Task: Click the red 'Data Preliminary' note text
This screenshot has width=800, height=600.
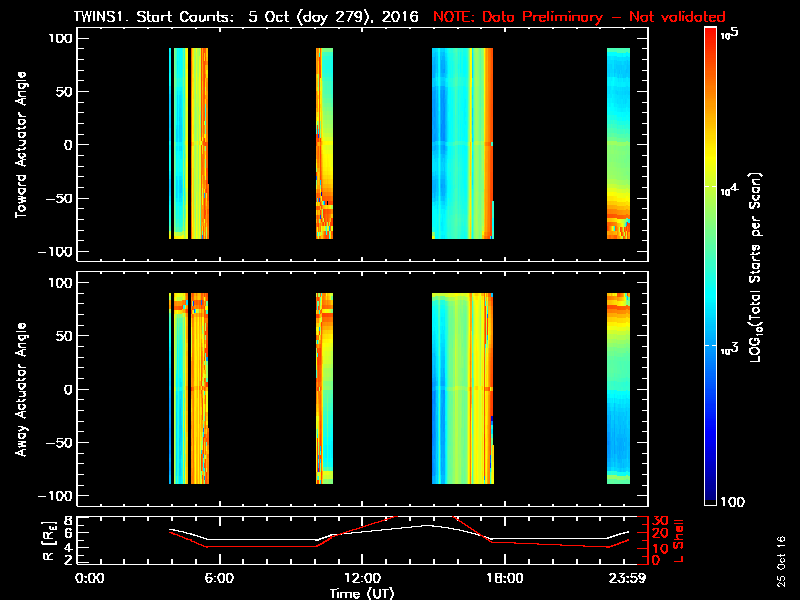Action: pyautogui.click(x=579, y=17)
